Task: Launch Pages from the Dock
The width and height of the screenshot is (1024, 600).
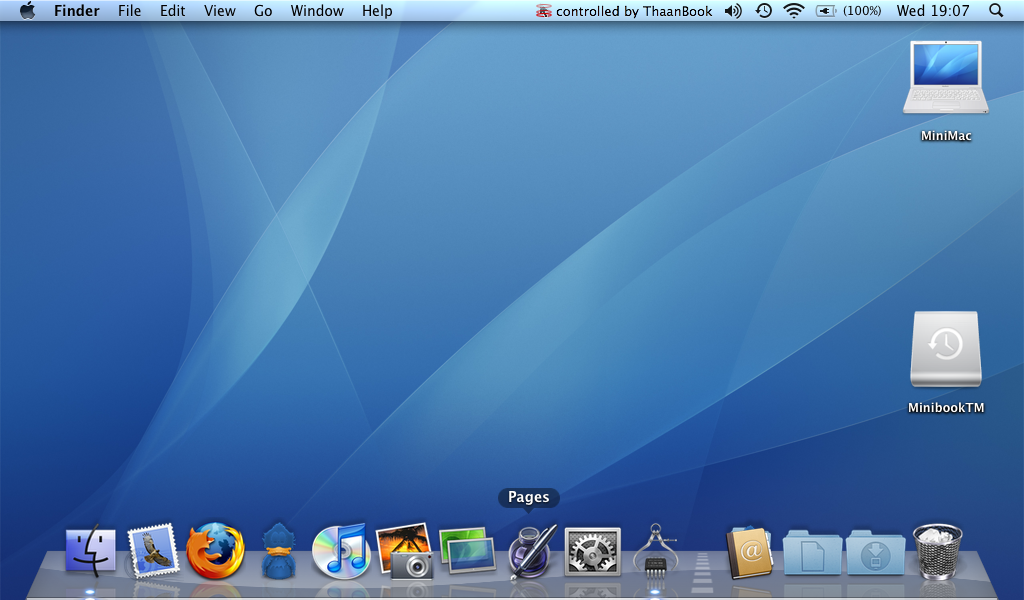Action: click(x=532, y=550)
